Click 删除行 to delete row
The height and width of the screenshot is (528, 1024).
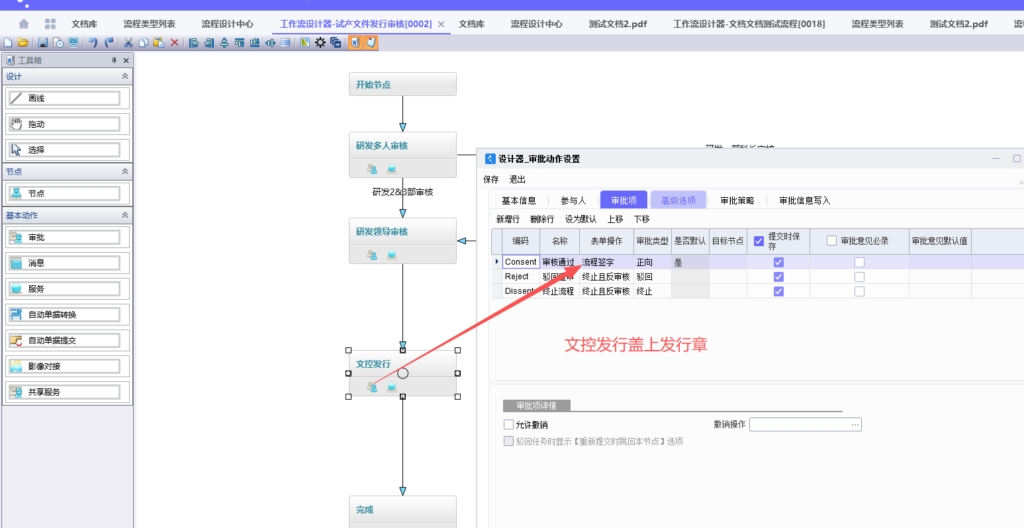point(542,220)
